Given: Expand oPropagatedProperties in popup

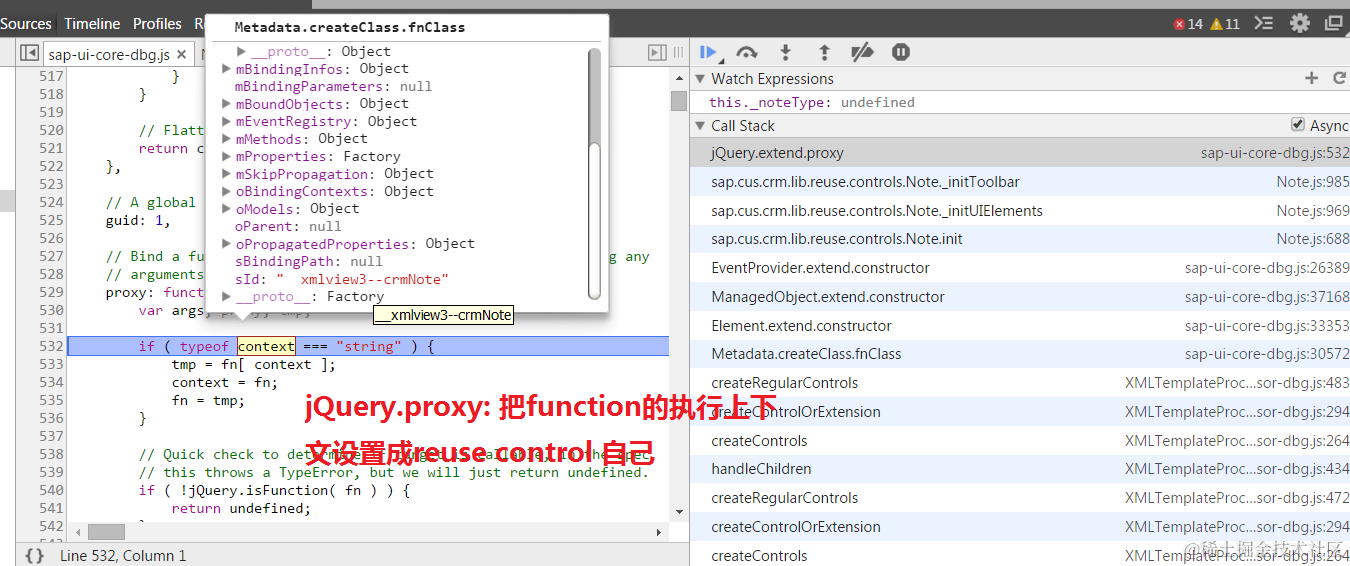Looking at the screenshot, I should coord(227,244).
